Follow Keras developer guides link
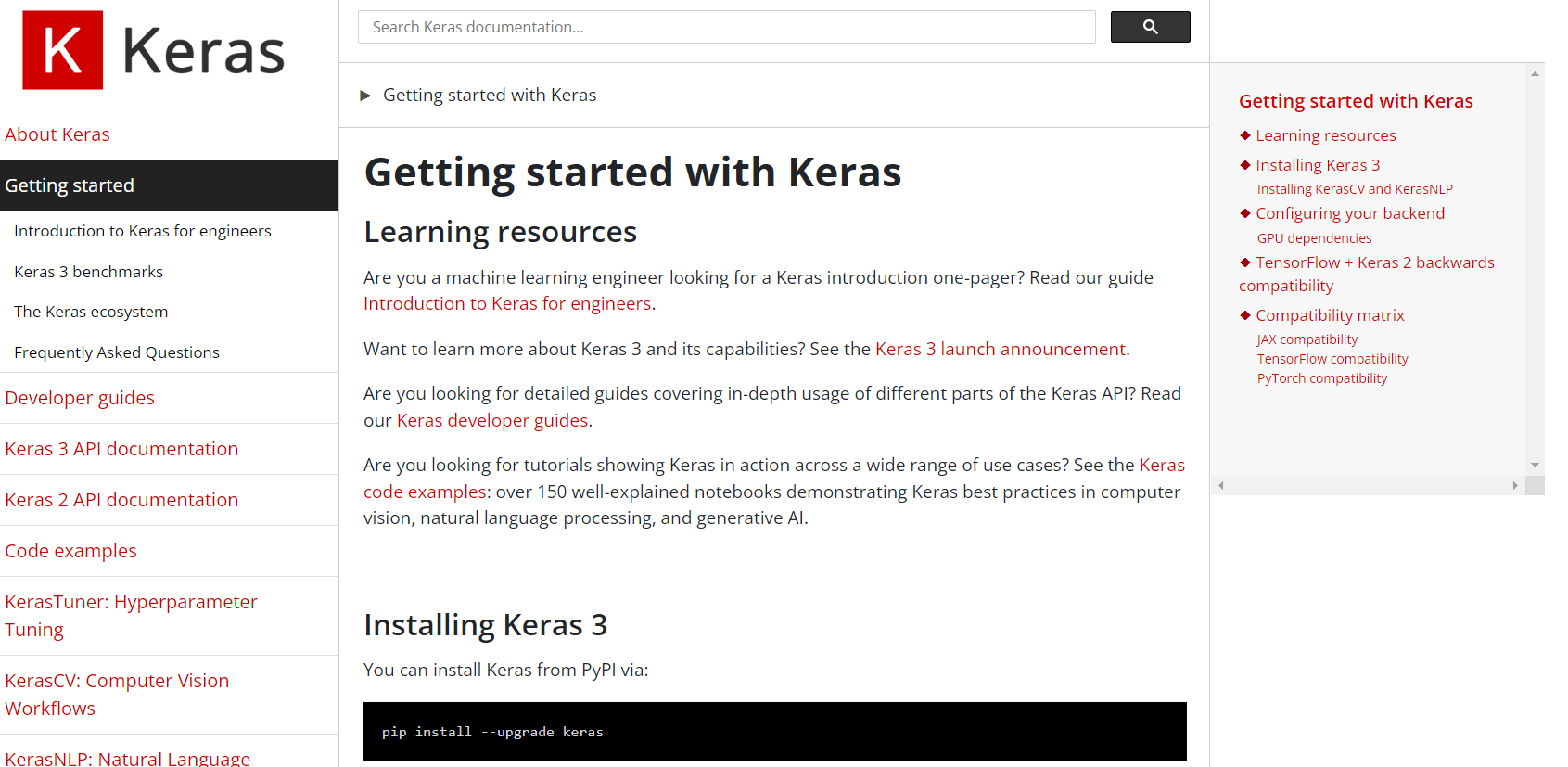 pos(492,420)
